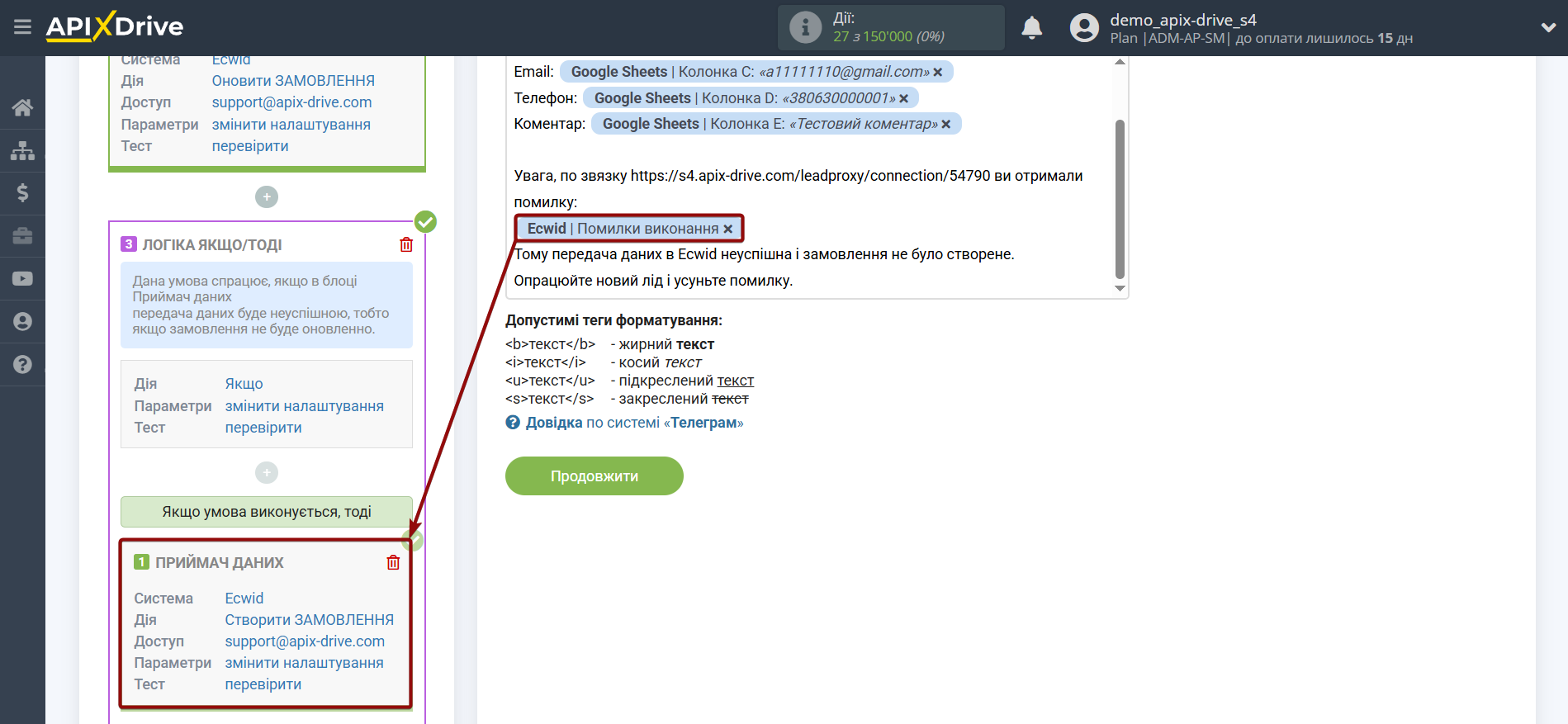Click Якщо умова виконується, тоді bar
The image size is (1568, 724).
pos(267,512)
